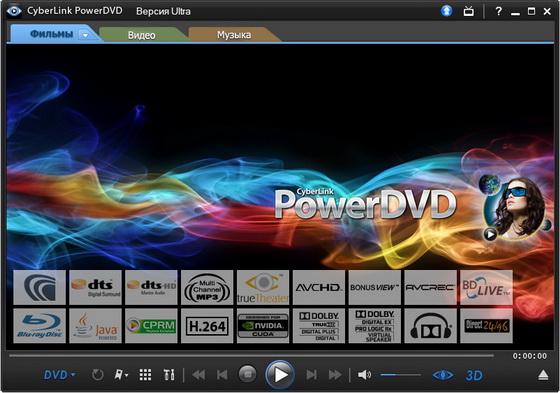Click the H.264 logo tile
560x393 pixels.
(207, 326)
